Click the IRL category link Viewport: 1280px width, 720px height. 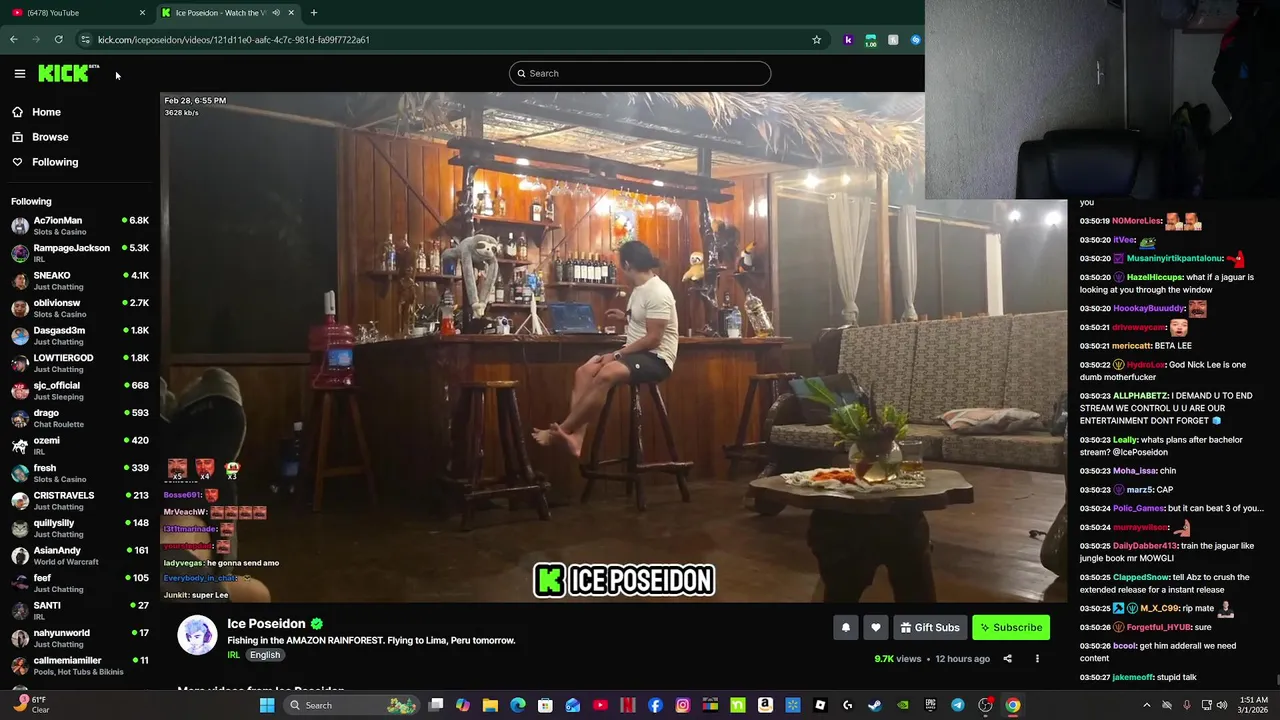click(233, 655)
